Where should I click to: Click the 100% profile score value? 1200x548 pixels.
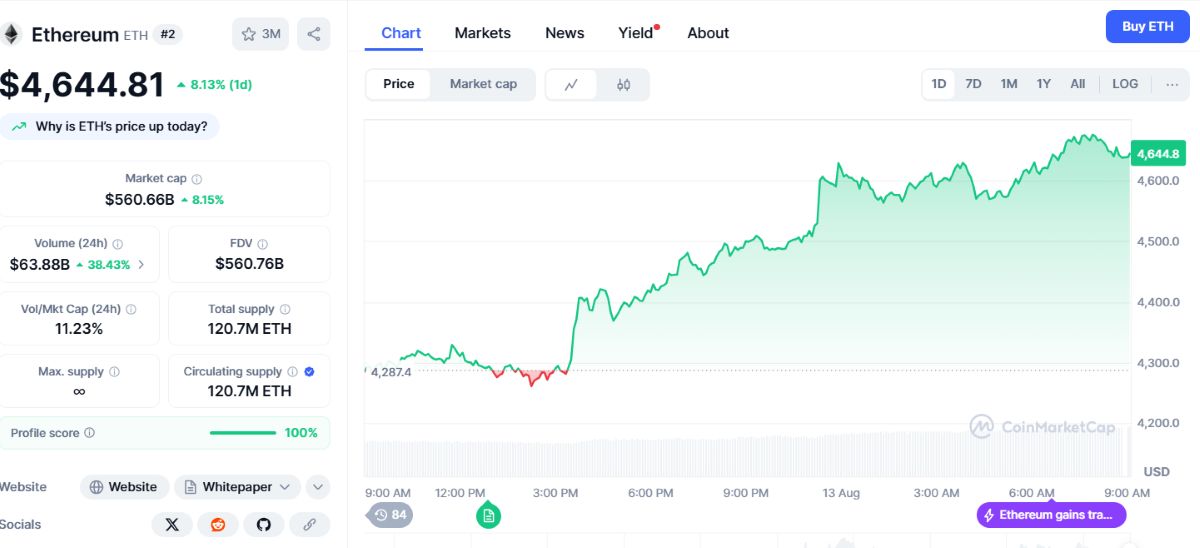pos(301,433)
